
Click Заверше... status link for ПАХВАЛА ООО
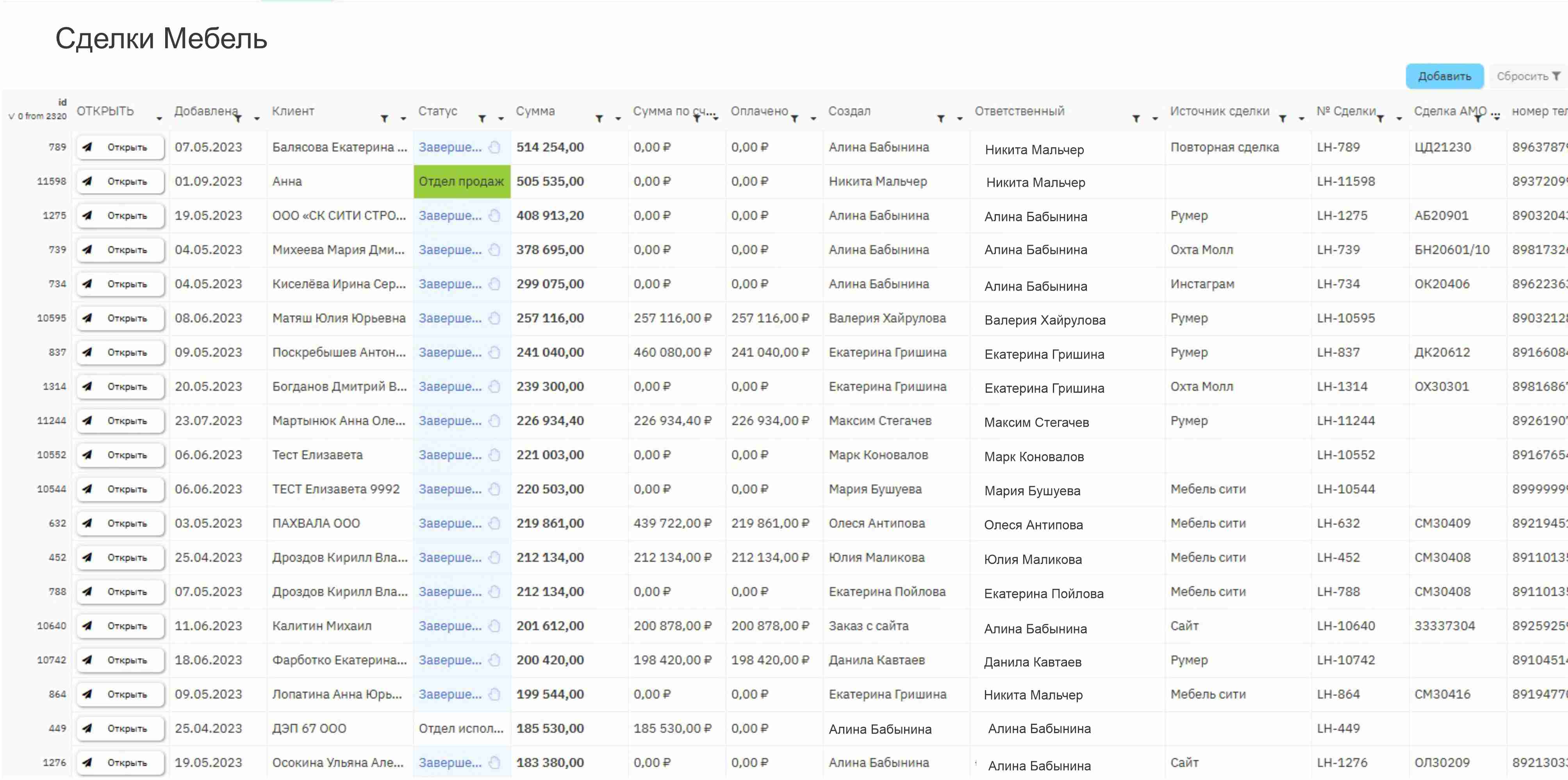tap(450, 523)
